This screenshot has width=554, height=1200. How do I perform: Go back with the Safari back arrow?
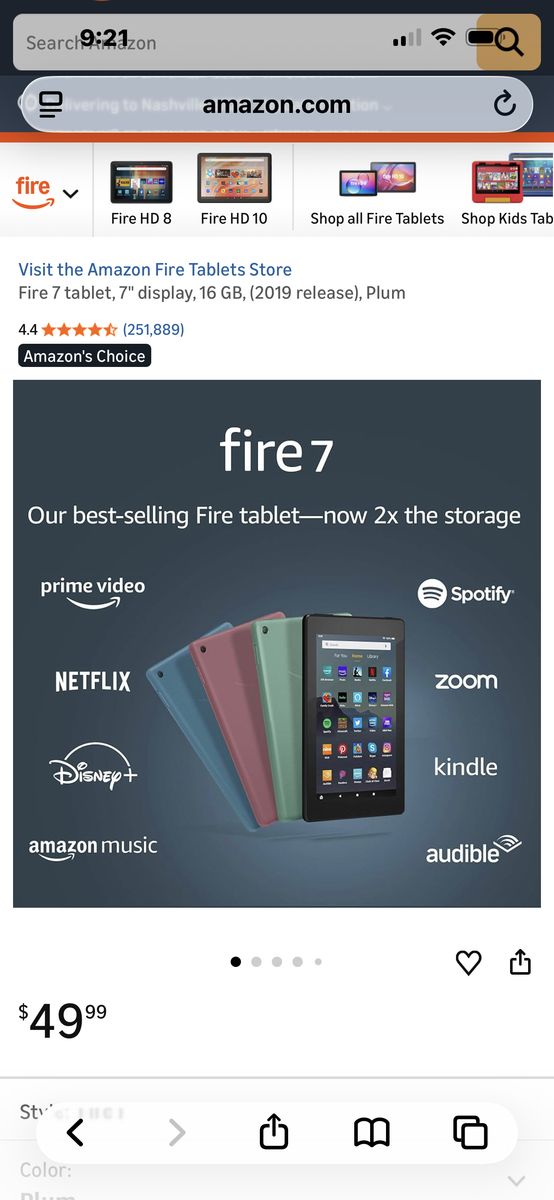pyautogui.click(x=75, y=1132)
